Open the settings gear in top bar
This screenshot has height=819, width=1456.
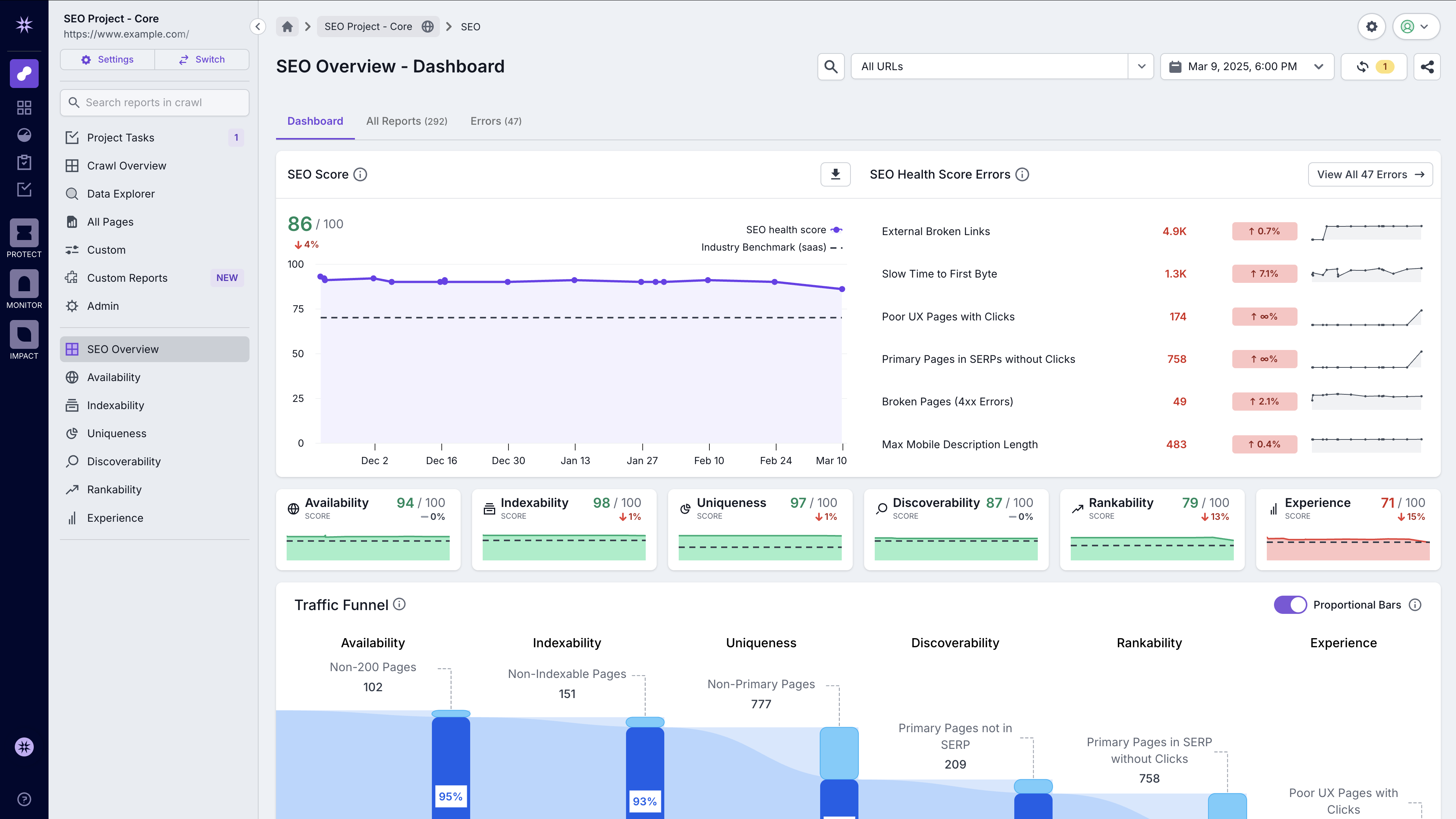point(1371,27)
